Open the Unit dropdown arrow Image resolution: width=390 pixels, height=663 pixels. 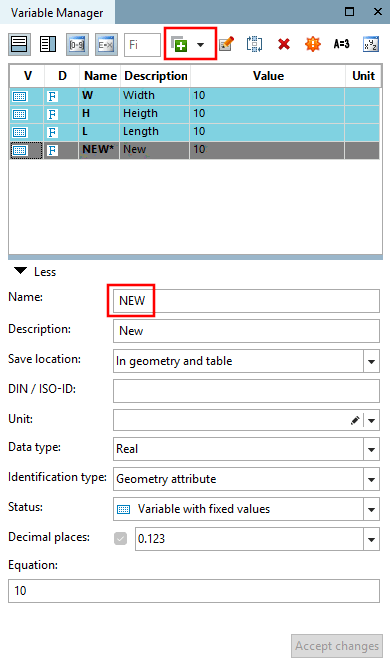[x=371, y=421]
